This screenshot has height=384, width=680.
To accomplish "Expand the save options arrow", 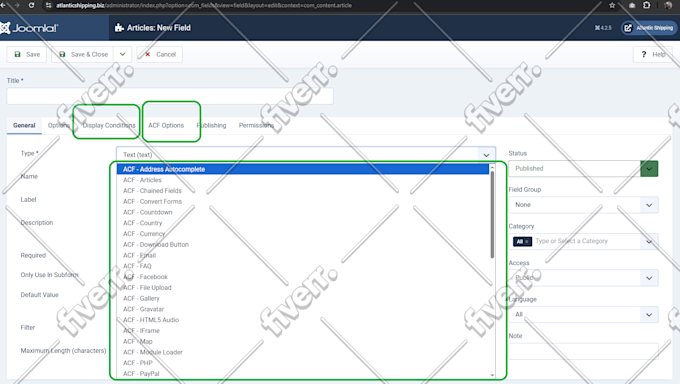I will (x=123, y=54).
